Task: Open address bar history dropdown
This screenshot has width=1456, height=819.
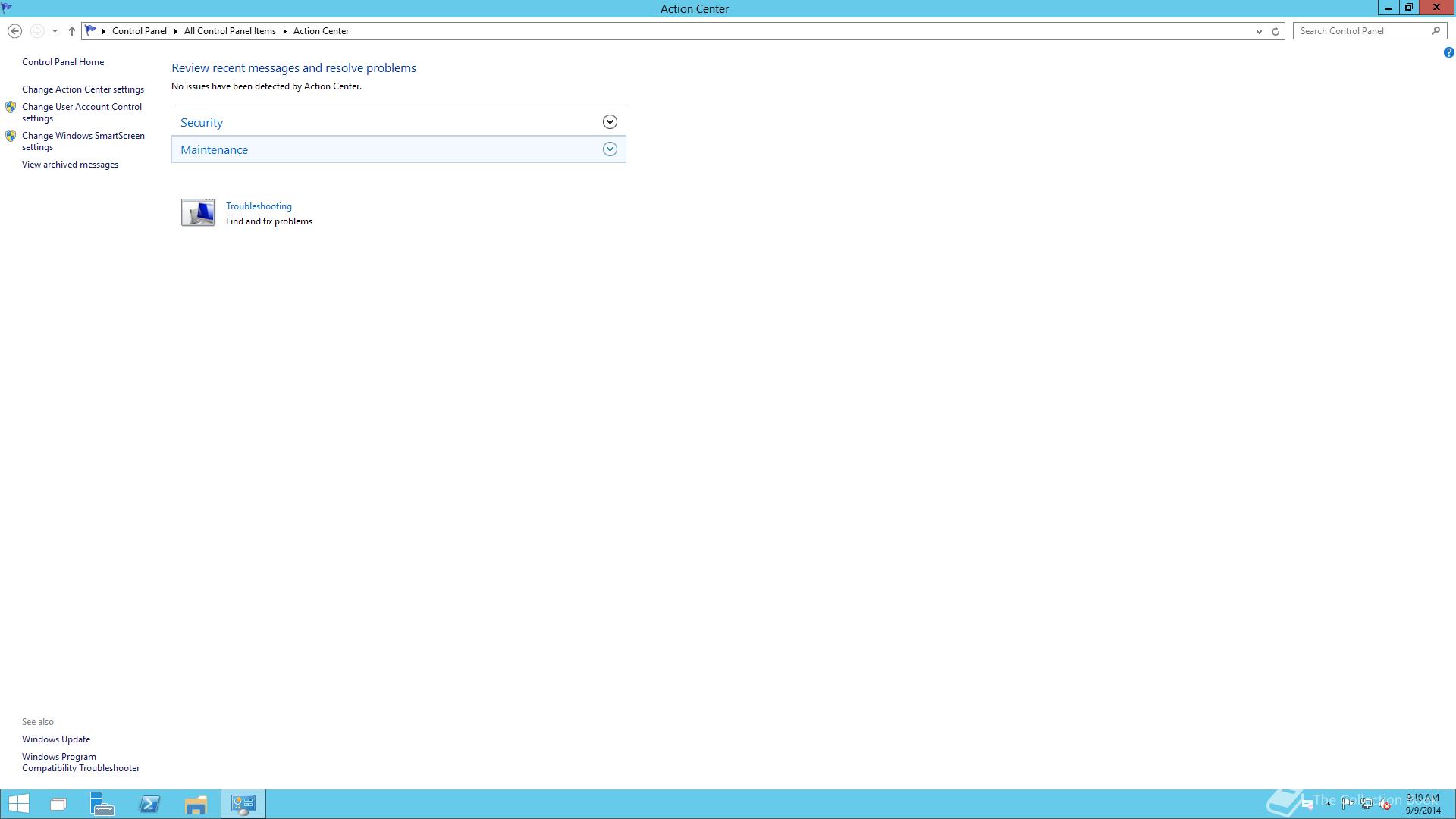Action: (x=1259, y=31)
